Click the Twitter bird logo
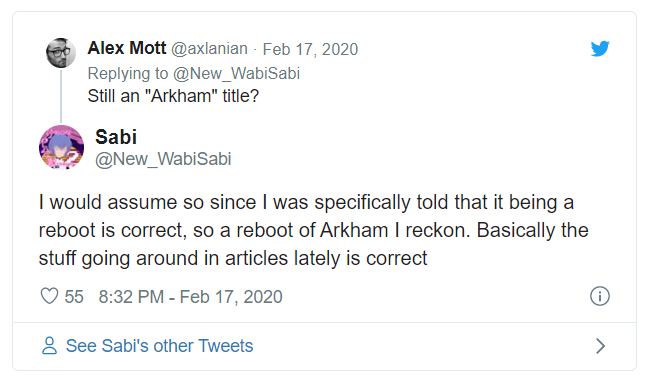Viewport: 649px width, 384px height. [600, 48]
